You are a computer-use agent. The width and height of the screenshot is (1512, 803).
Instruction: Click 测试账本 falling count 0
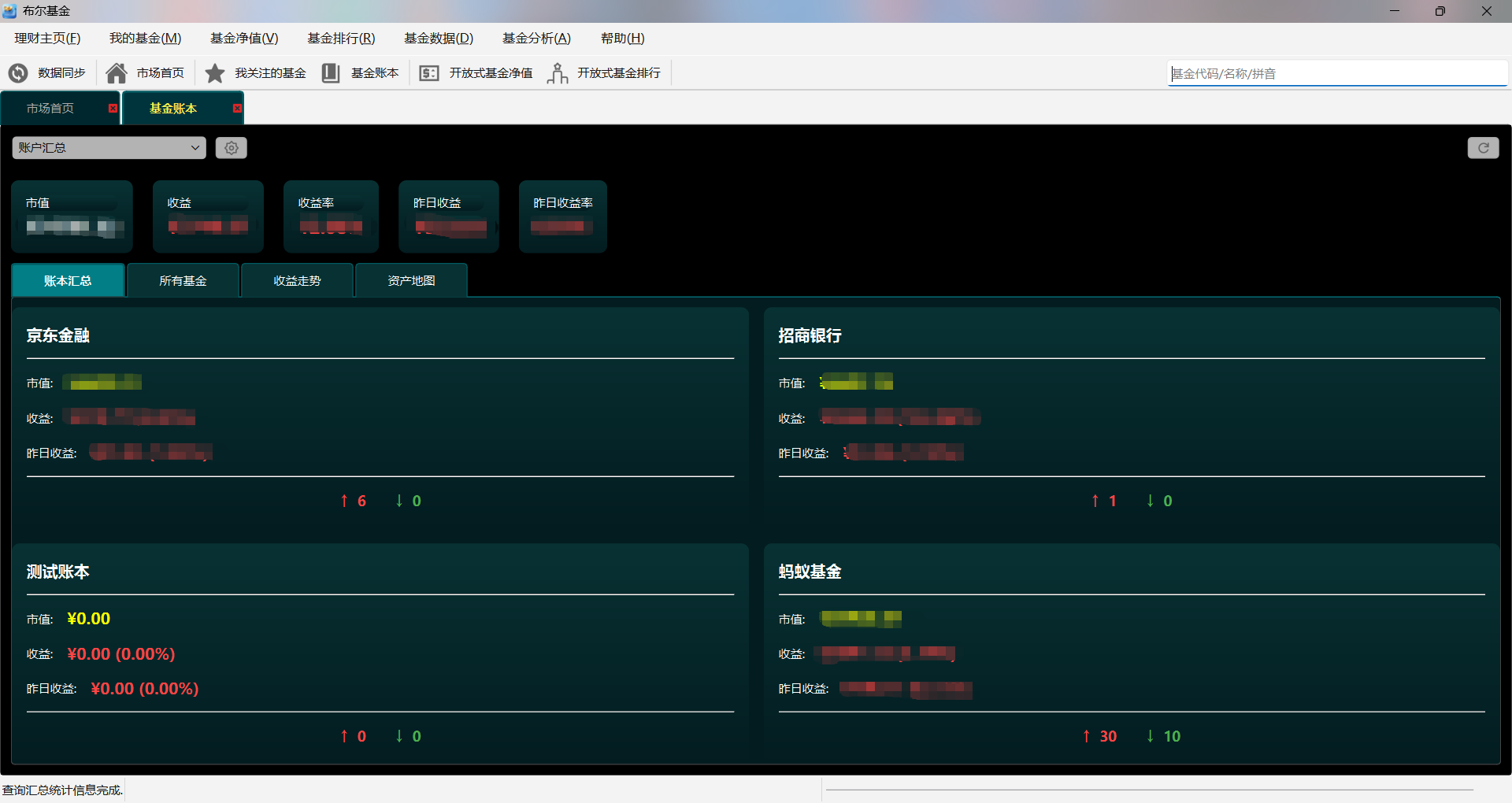click(x=408, y=736)
